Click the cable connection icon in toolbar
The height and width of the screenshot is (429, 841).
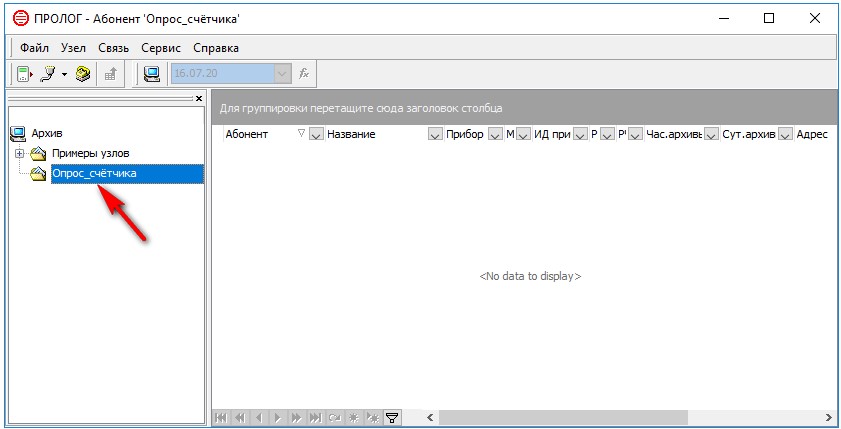pyautogui.click(x=47, y=73)
